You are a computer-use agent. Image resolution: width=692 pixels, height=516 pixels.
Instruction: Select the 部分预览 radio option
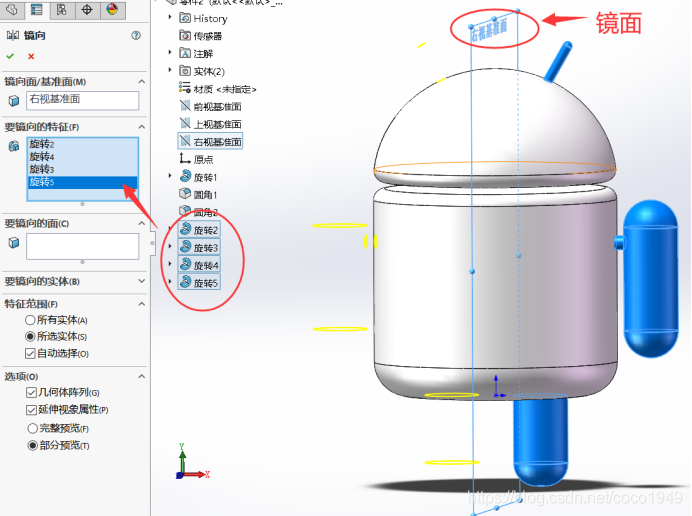point(32,445)
